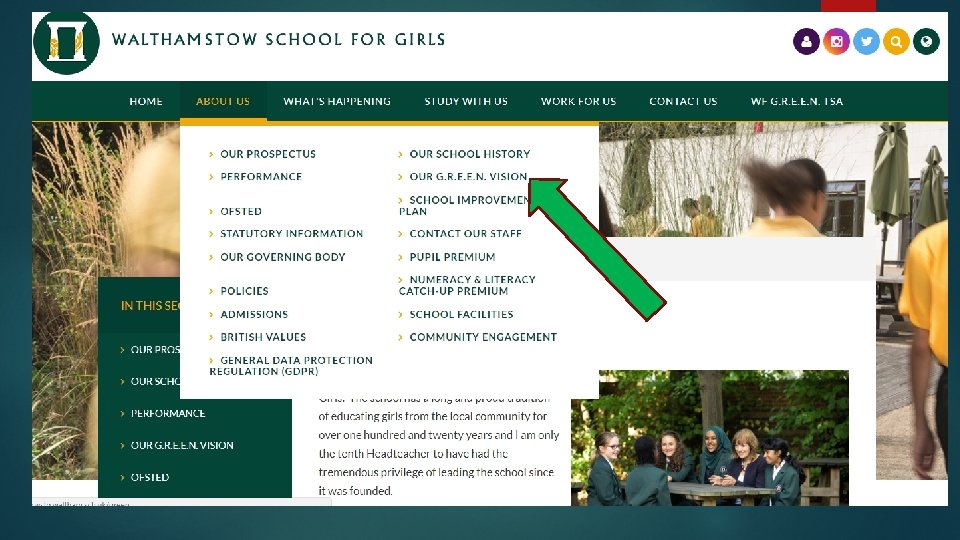This screenshot has height=540, width=960.
Task: Click the Walthamstow School for Girls title
Action: click(279, 40)
